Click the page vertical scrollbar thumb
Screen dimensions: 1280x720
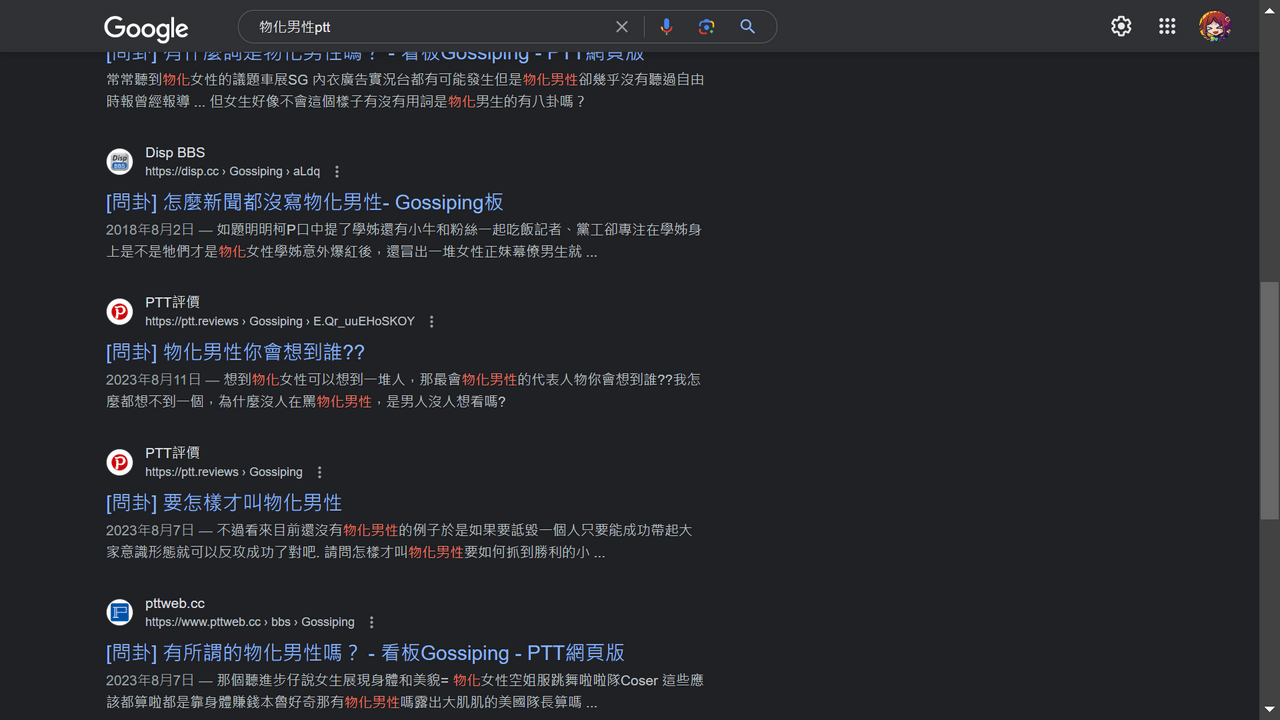[x=1269, y=400]
